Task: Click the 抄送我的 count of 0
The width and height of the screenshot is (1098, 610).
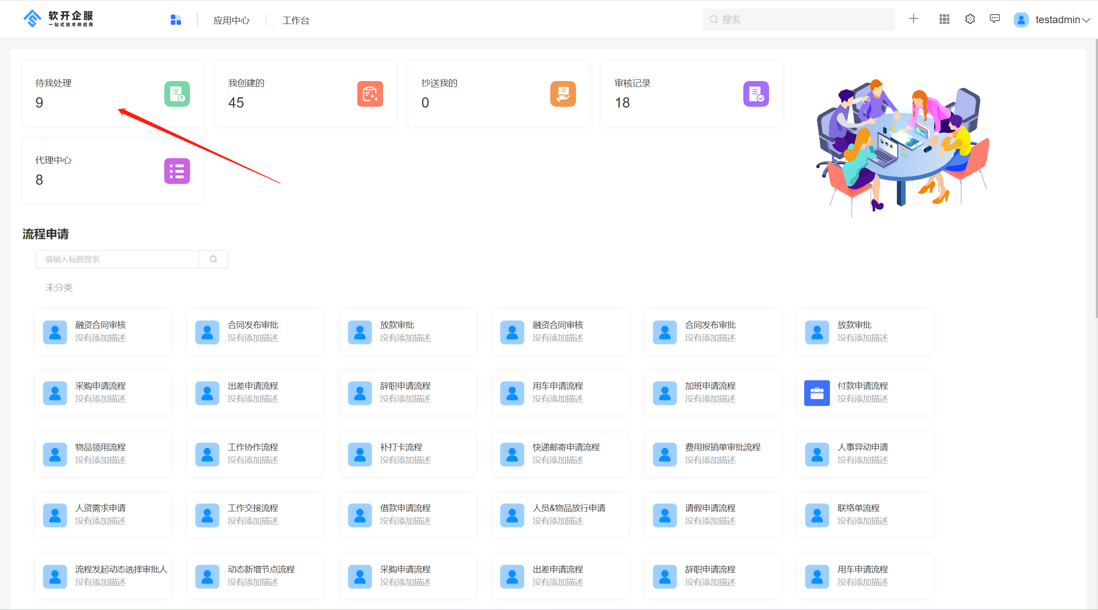Action: pos(425,103)
